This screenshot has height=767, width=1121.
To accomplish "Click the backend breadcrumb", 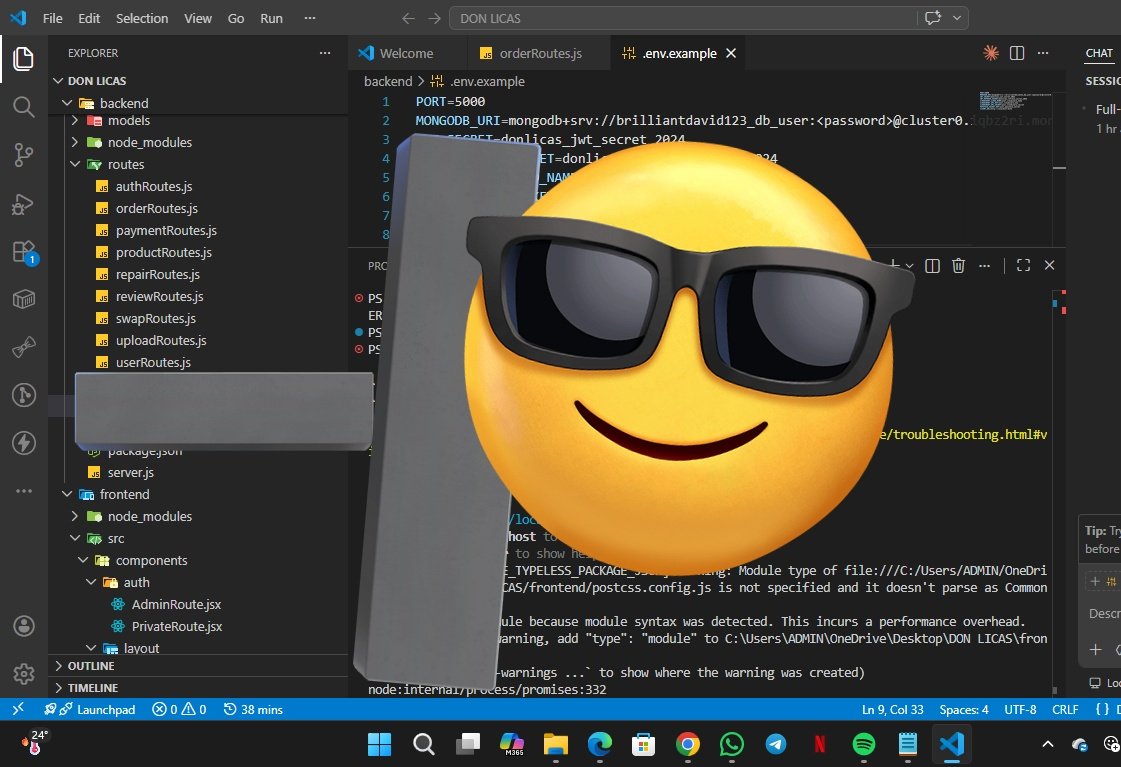I will [x=387, y=81].
